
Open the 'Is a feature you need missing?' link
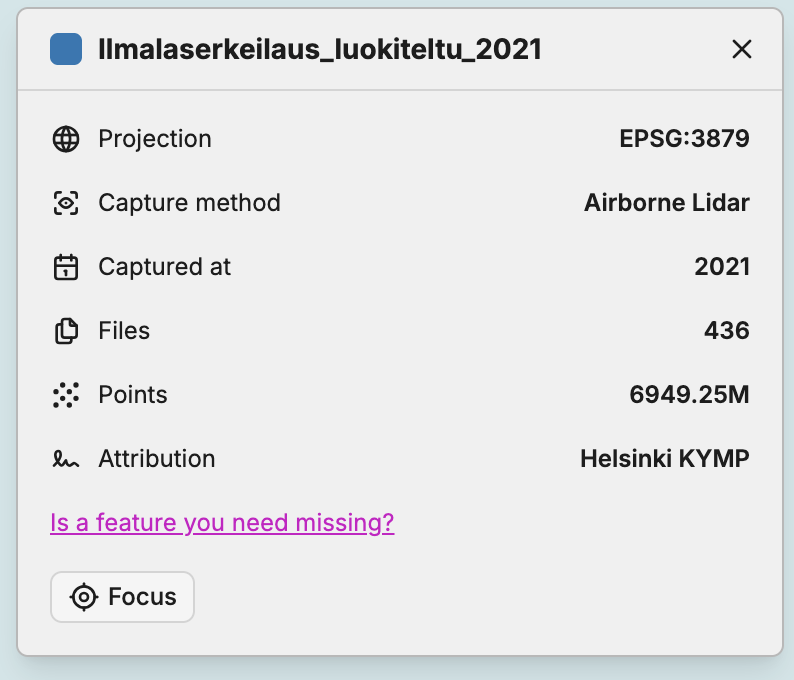point(222,522)
